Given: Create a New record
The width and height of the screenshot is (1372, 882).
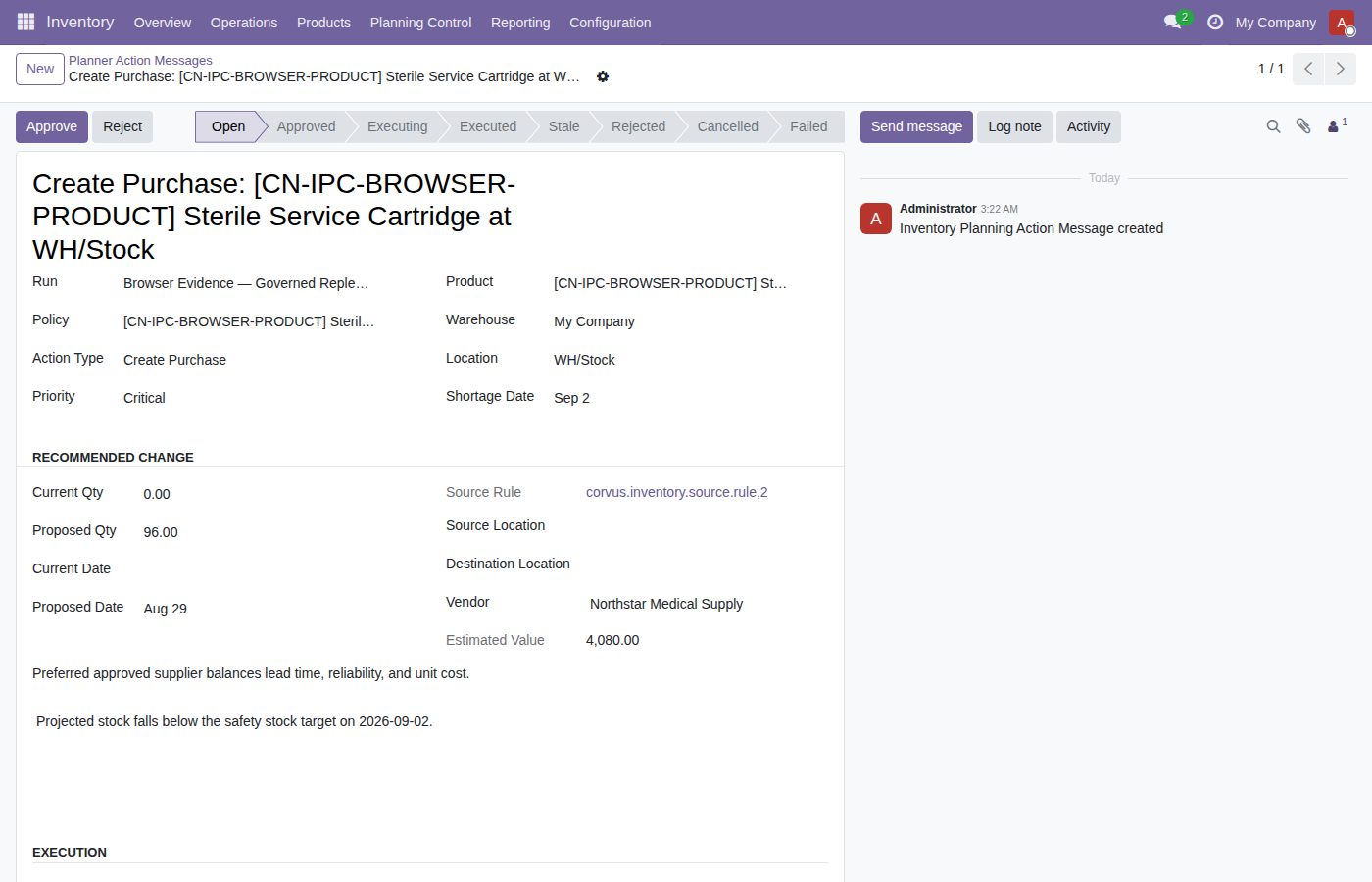Looking at the screenshot, I should [x=40, y=69].
